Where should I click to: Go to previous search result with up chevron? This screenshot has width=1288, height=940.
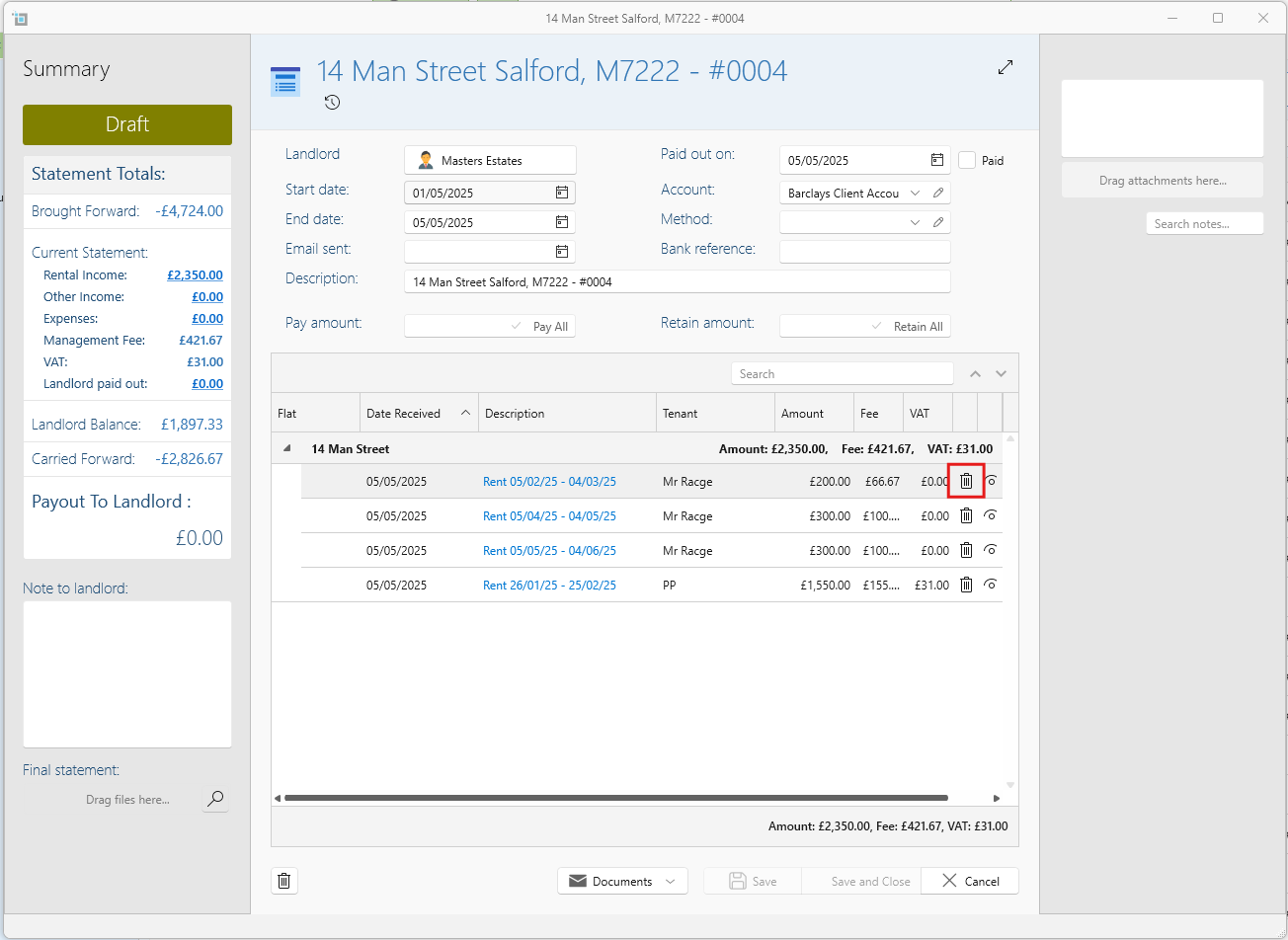pos(975,374)
